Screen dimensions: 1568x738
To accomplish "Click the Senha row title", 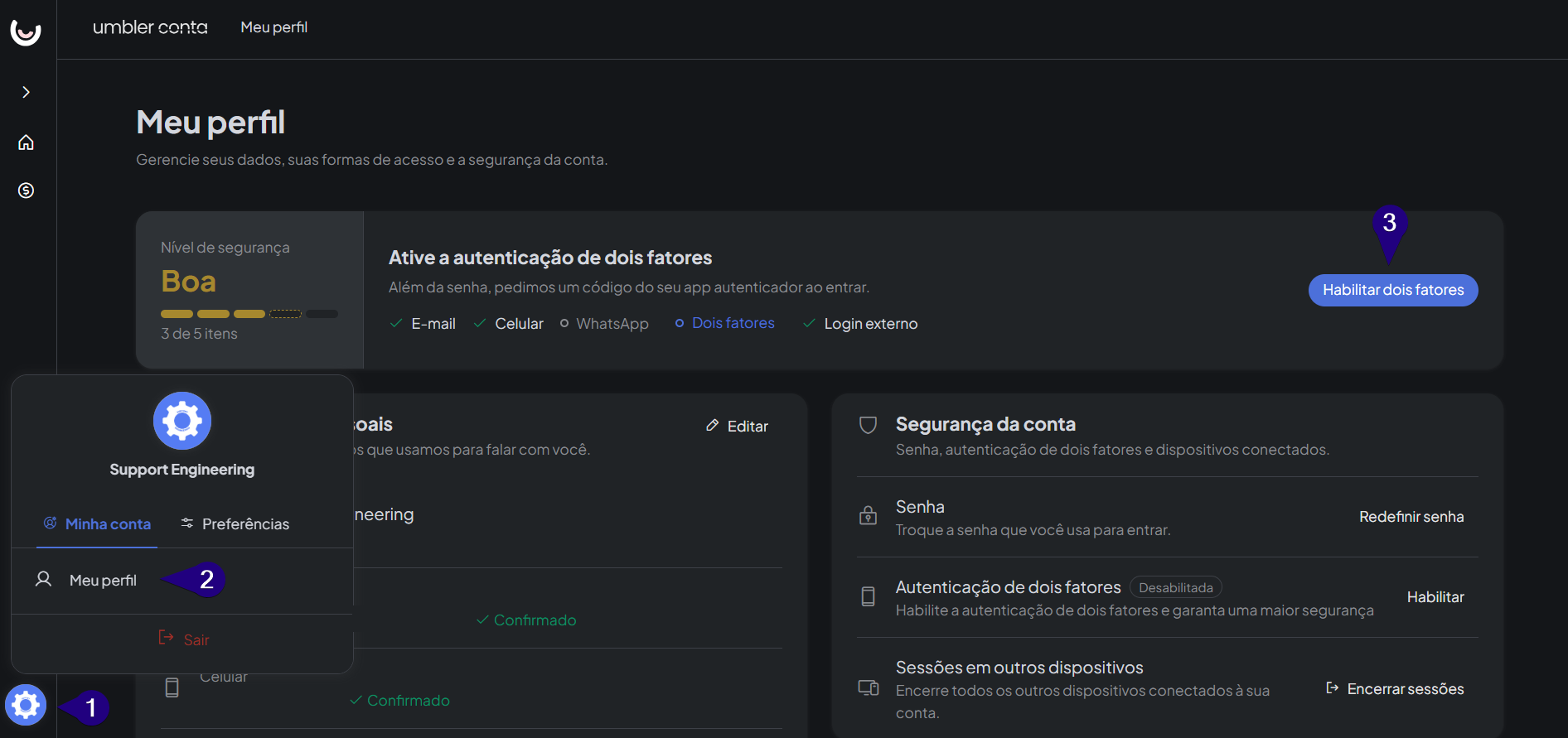I will tap(920, 507).
